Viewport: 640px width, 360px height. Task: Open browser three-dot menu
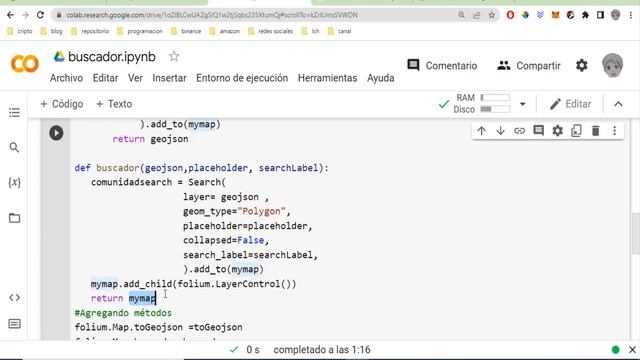[631, 15]
